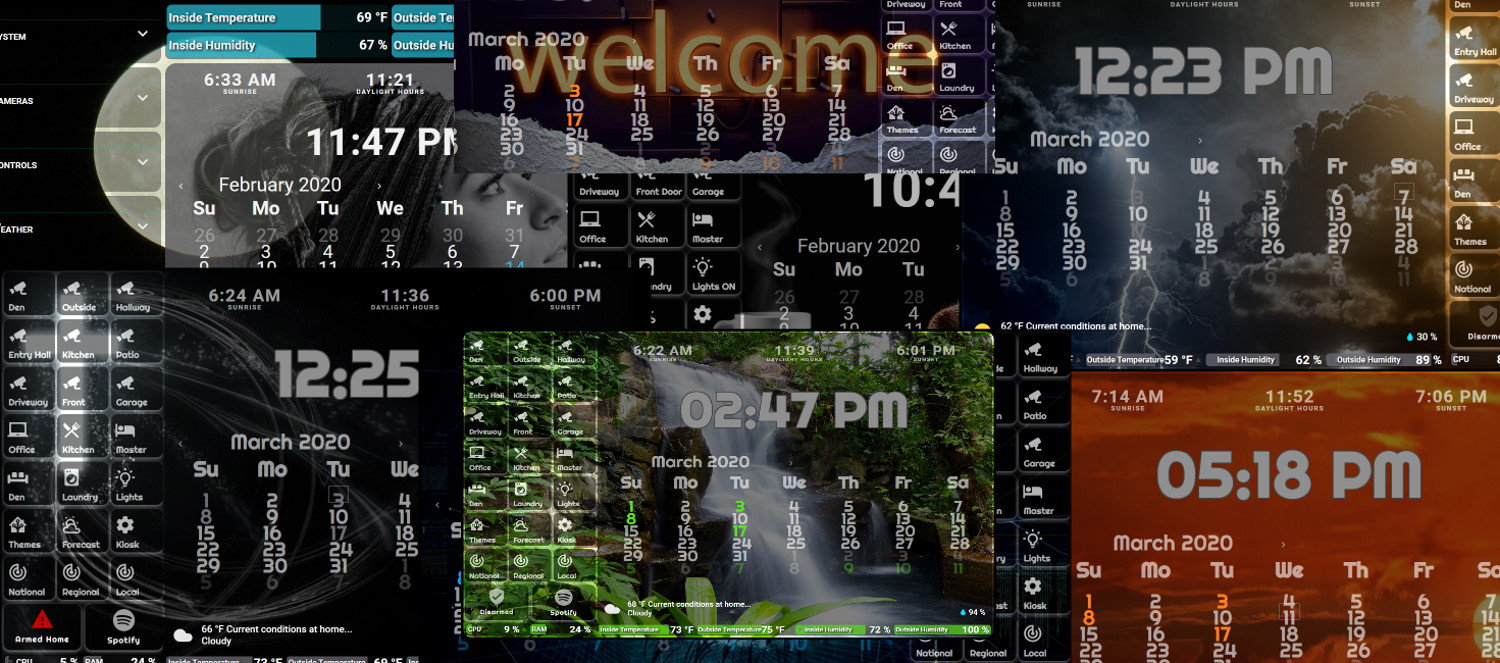Select orange date 17 in the sunset calendar
This screenshot has width=1500, height=663.
pyautogui.click(x=1222, y=634)
